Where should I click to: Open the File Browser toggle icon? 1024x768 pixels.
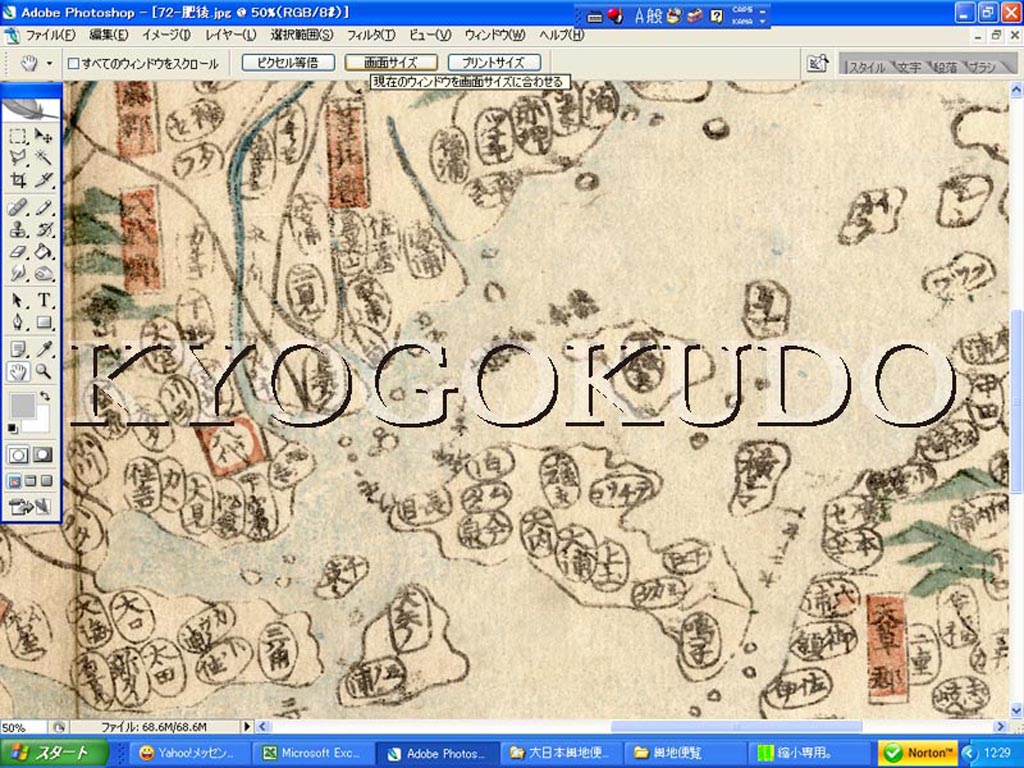(818, 63)
